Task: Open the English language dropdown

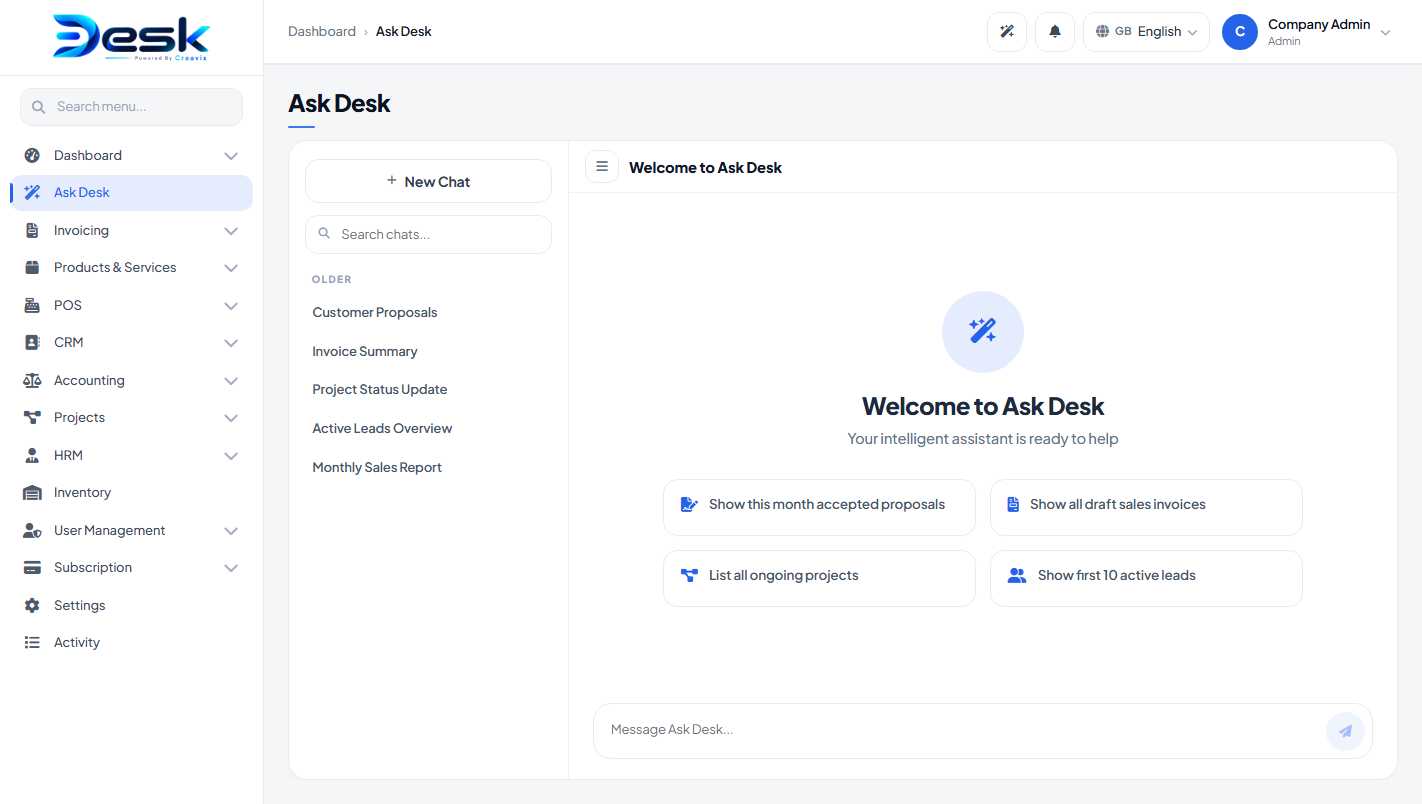Action: [1146, 32]
